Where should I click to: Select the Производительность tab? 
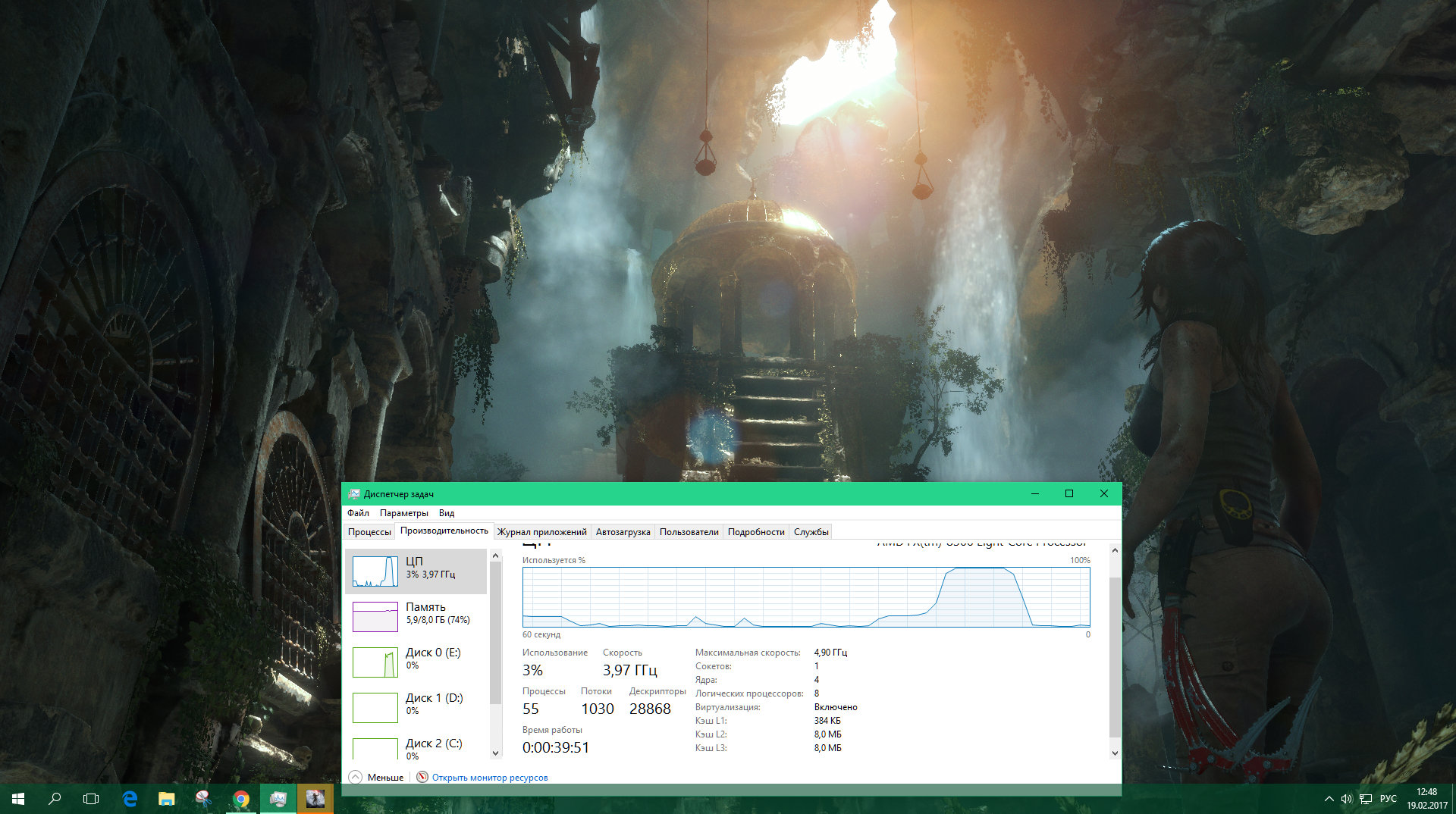444,531
